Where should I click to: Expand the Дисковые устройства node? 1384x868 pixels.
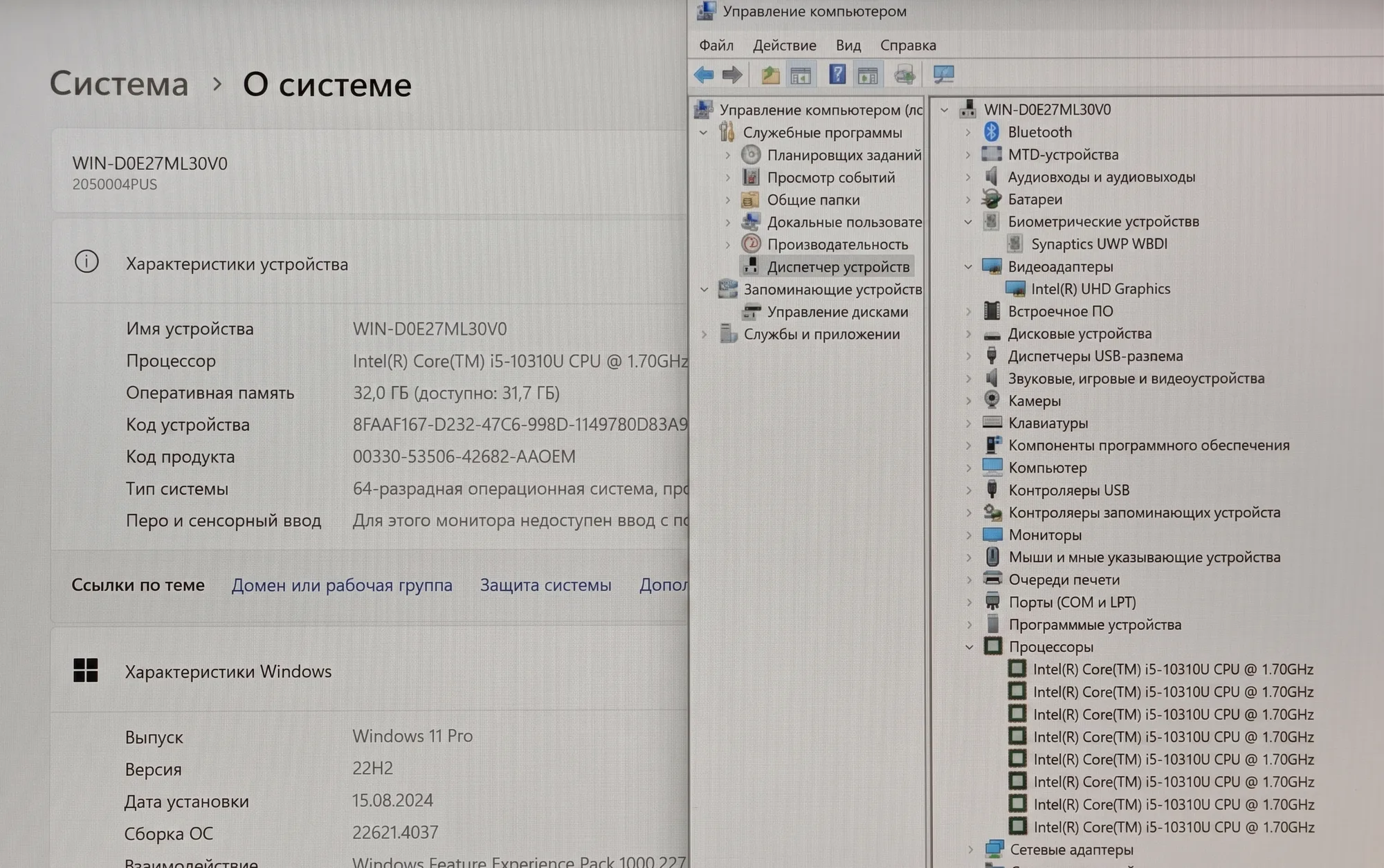(968, 333)
